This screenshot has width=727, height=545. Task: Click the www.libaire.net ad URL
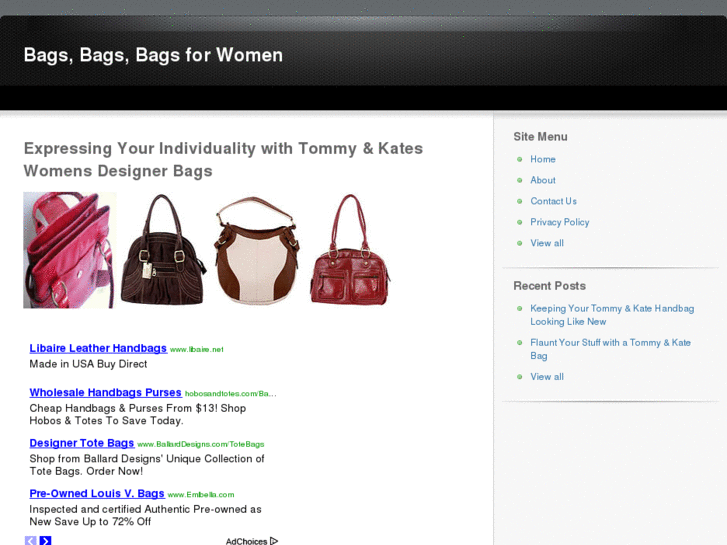(x=197, y=349)
